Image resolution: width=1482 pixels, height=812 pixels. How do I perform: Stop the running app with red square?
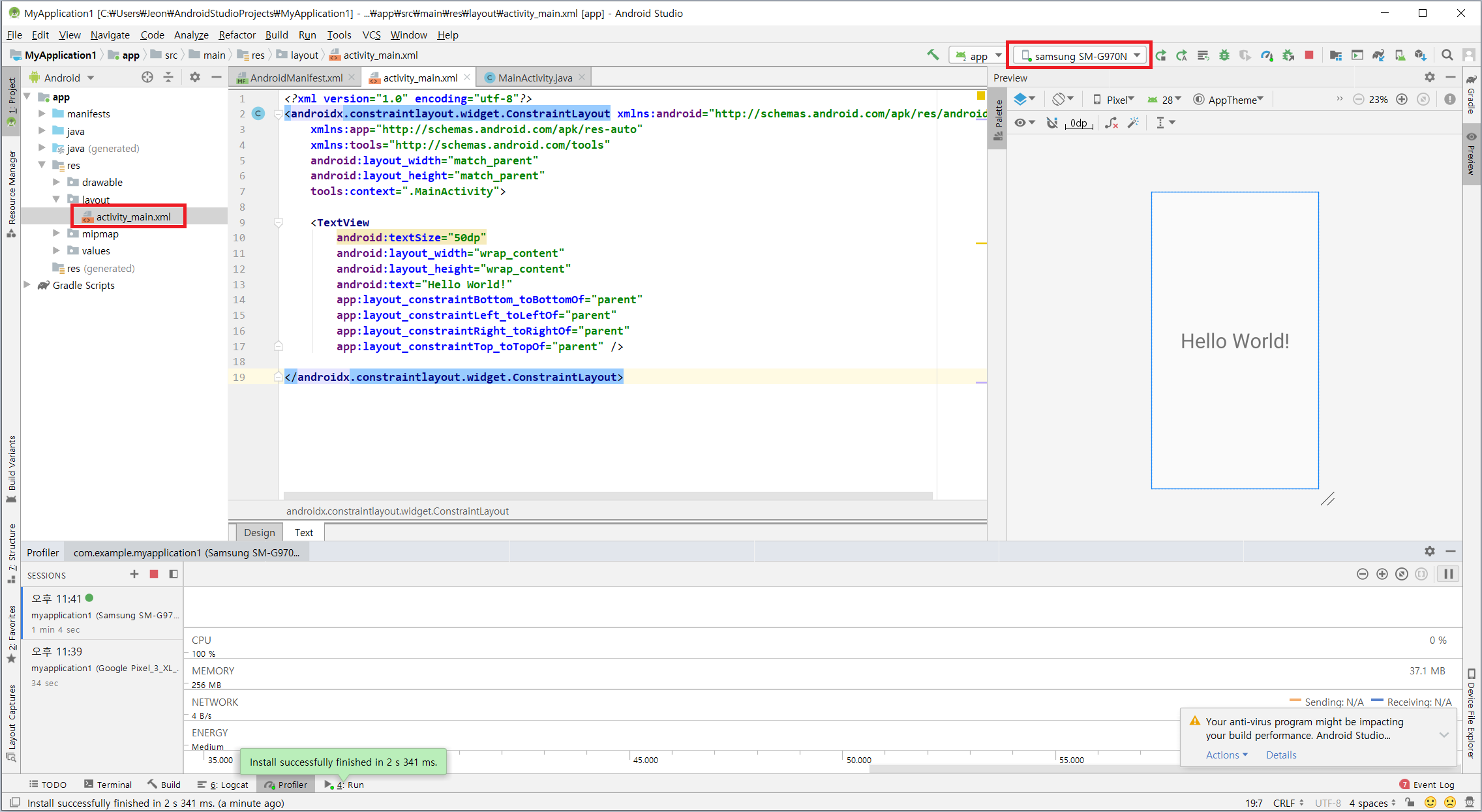1309,55
